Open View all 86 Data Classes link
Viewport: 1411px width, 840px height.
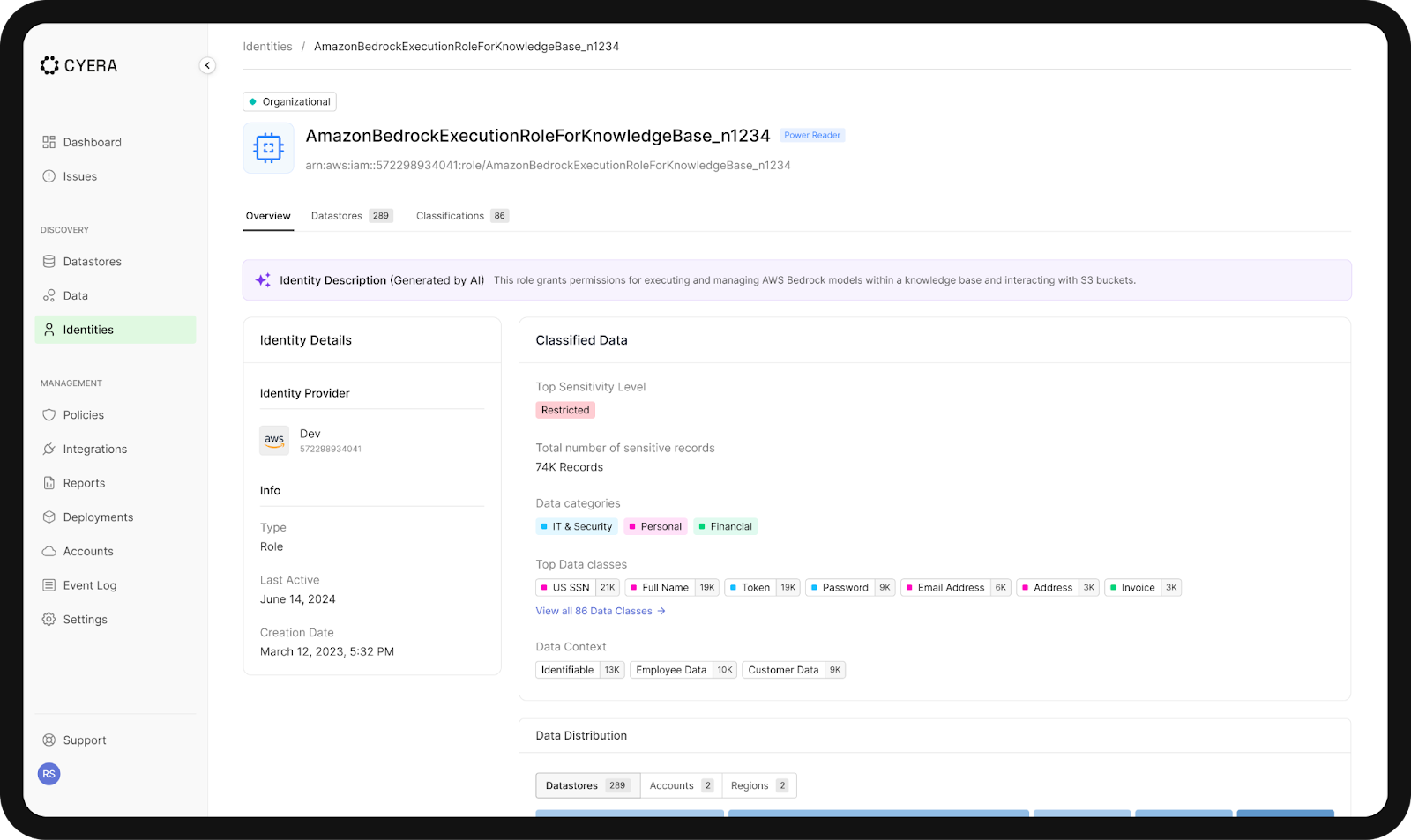click(x=601, y=611)
